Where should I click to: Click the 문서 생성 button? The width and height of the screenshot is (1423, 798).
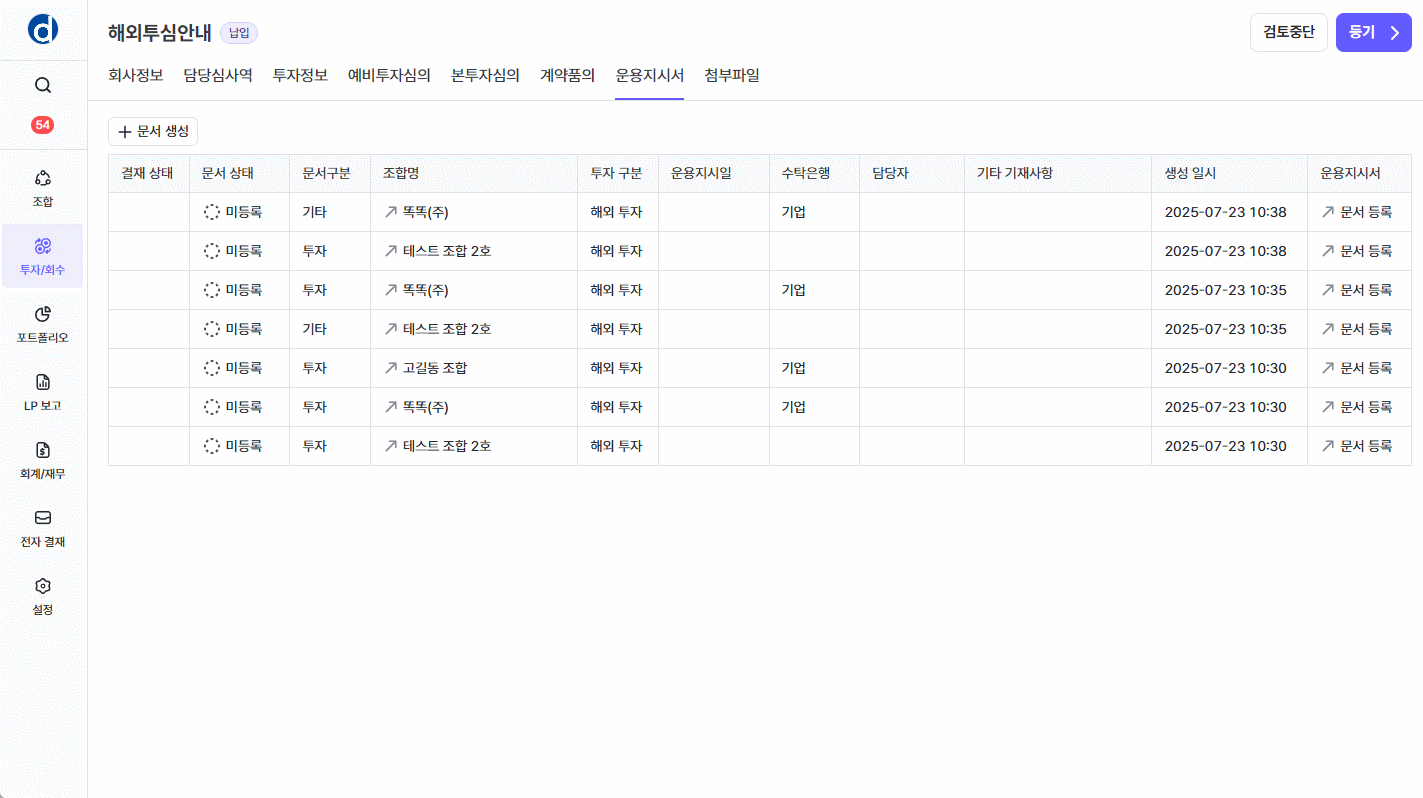tap(153, 131)
